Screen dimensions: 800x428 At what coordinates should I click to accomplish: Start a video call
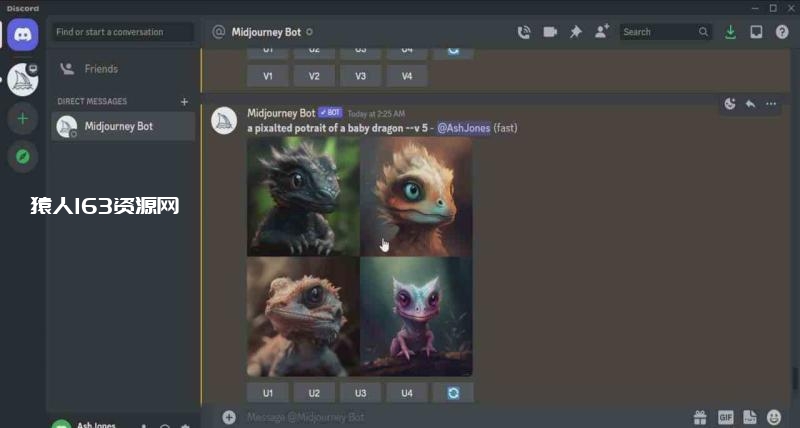point(550,32)
